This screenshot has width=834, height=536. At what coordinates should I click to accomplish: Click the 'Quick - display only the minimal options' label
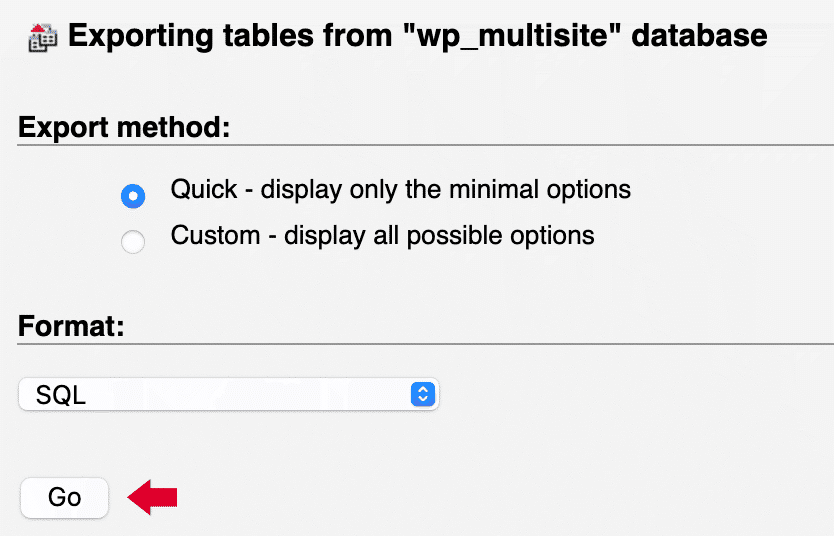[x=400, y=189]
